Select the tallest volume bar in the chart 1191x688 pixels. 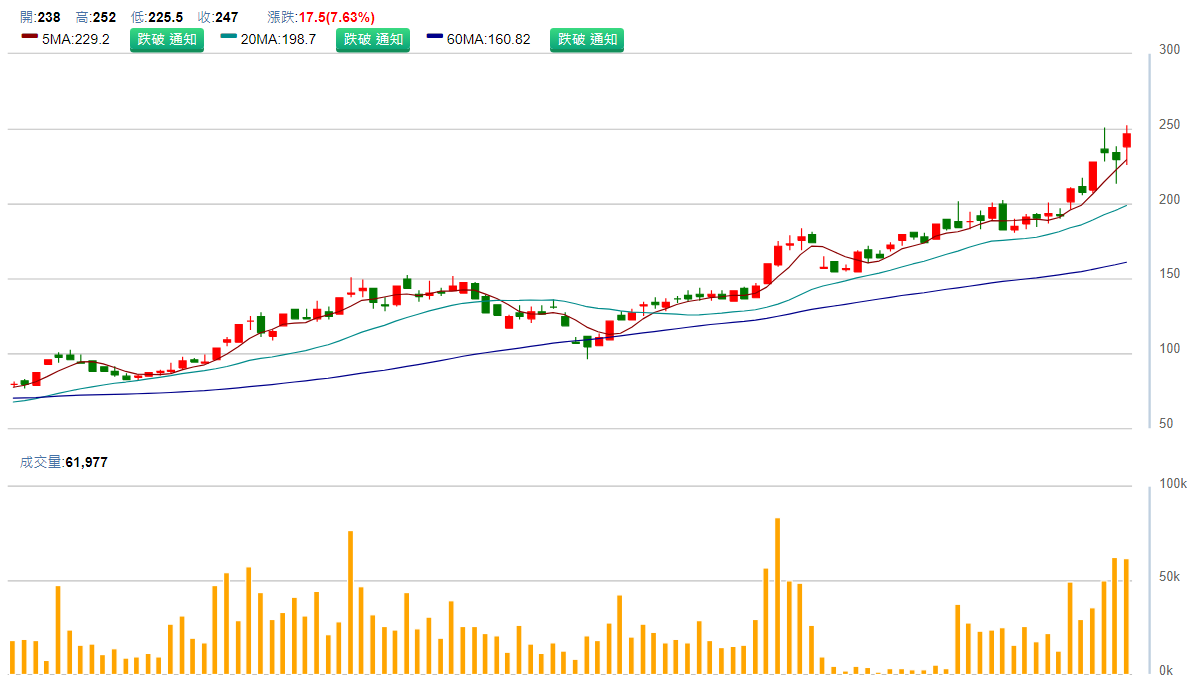tap(777, 595)
